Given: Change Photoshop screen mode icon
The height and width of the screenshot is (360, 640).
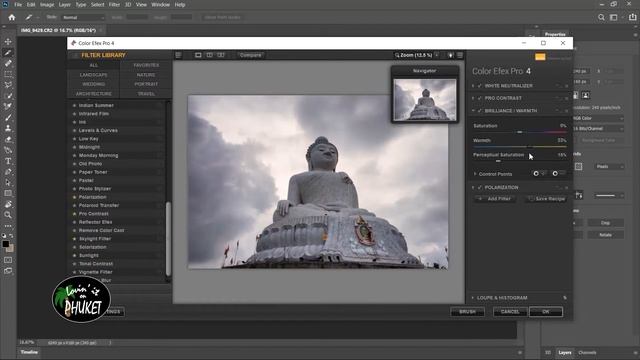Looking at the screenshot, I should click(x=8, y=271).
